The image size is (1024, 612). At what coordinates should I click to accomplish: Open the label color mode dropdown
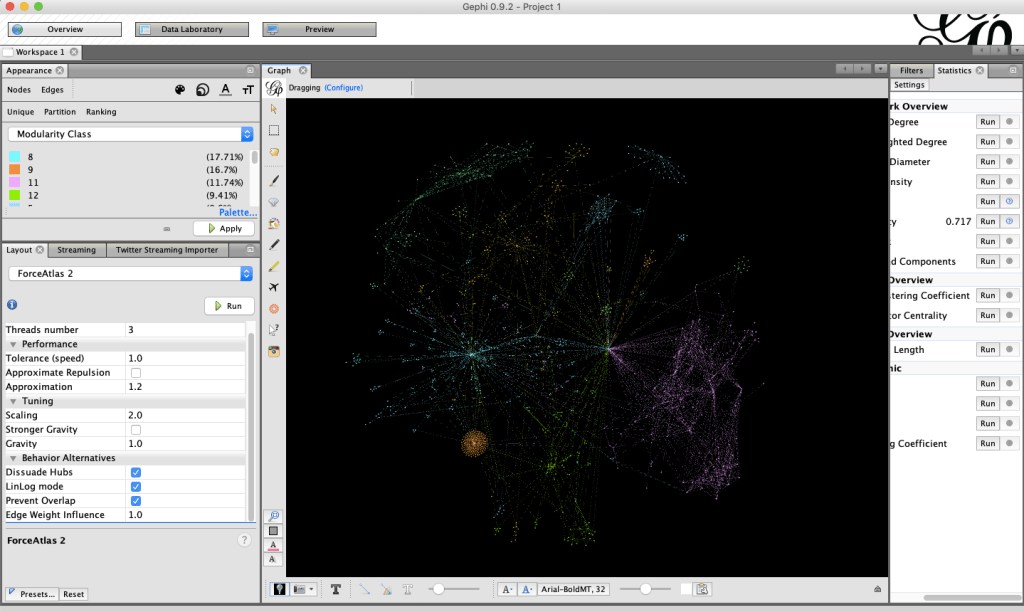[x=526, y=589]
